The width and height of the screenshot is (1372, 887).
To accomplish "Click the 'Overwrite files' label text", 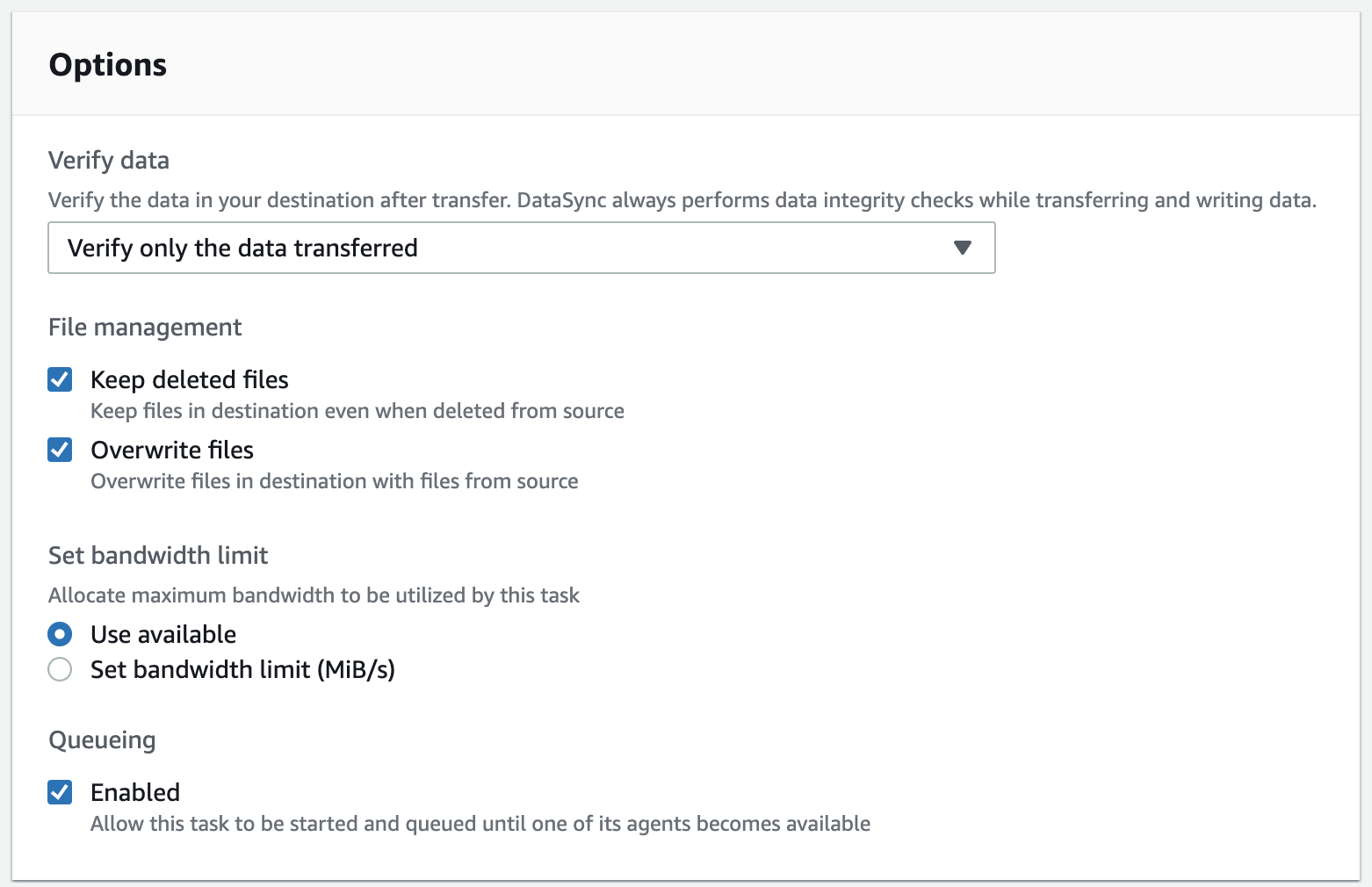I will [172, 450].
